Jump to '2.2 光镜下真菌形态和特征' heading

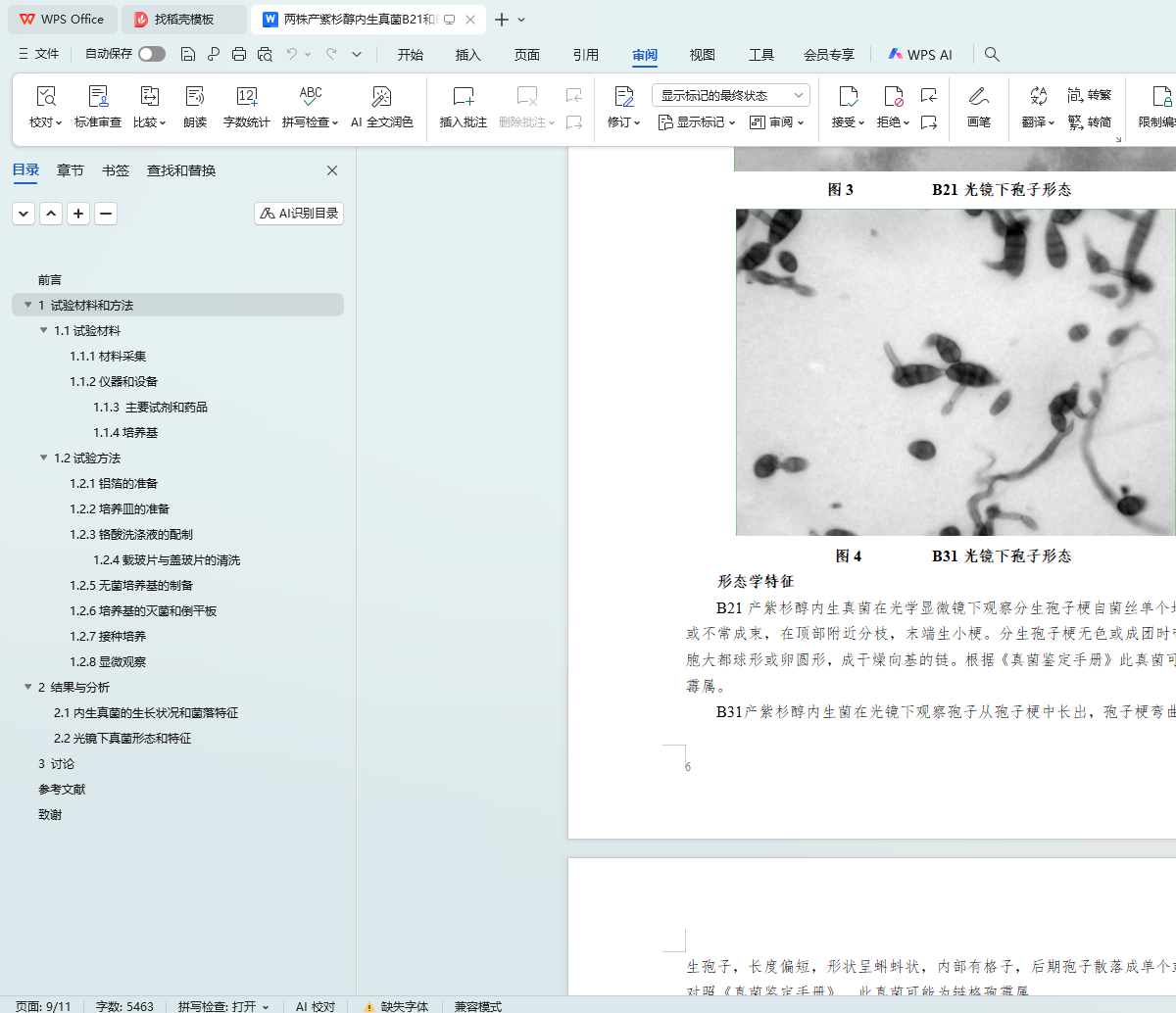122,738
